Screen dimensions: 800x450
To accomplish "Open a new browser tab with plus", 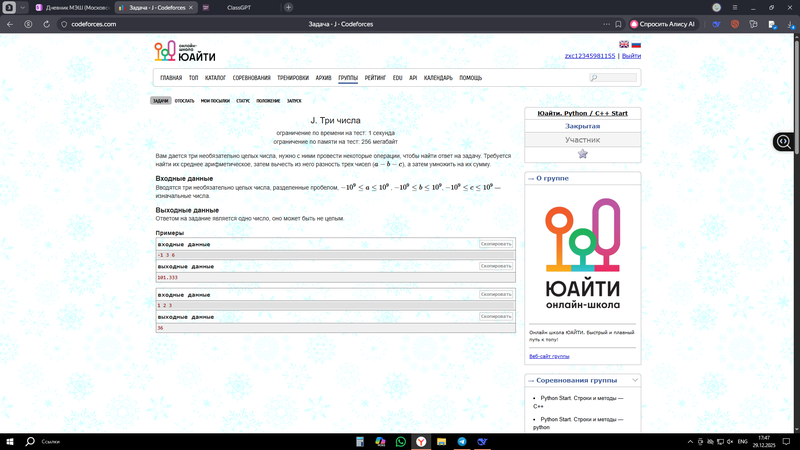I will 289,7.
